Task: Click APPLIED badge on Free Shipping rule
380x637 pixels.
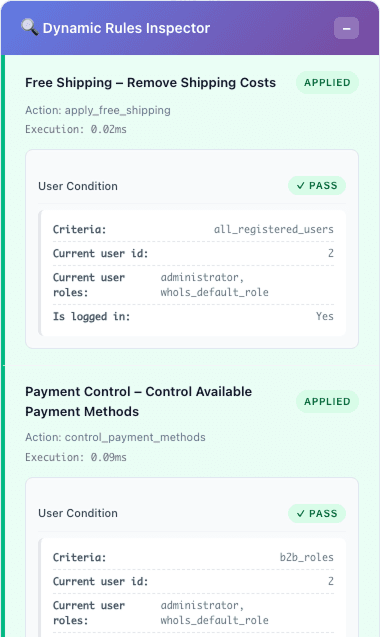Action: point(327,82)
